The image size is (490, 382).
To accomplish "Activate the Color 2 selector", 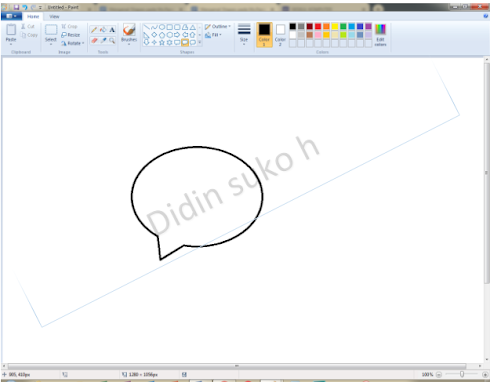I will point(280,35).
